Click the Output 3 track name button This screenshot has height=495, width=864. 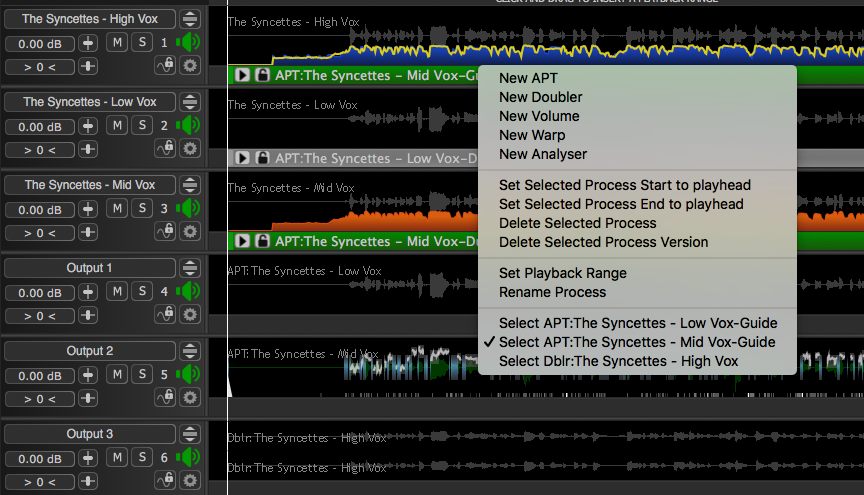tap(90, 434)
